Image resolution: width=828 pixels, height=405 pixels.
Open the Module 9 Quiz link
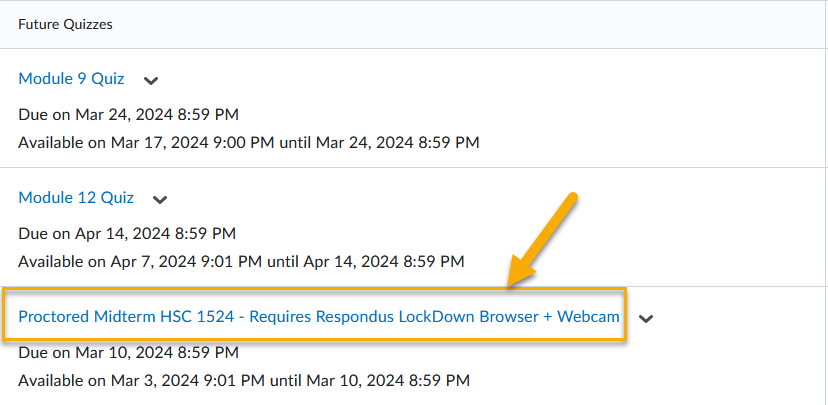71,79
